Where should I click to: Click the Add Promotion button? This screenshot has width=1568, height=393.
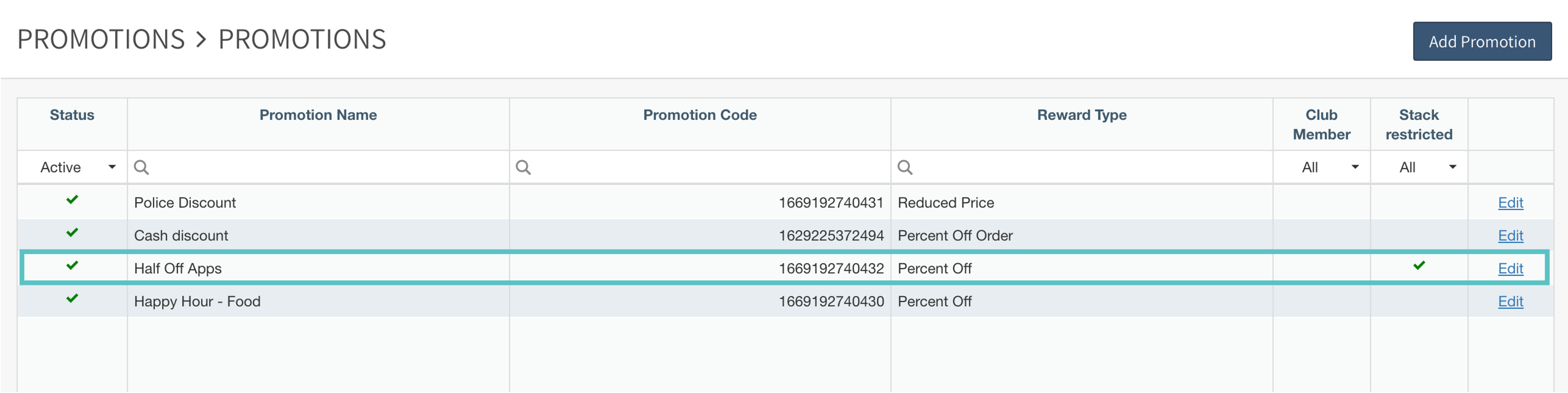pyautogui.click(x=1482, y=41)
